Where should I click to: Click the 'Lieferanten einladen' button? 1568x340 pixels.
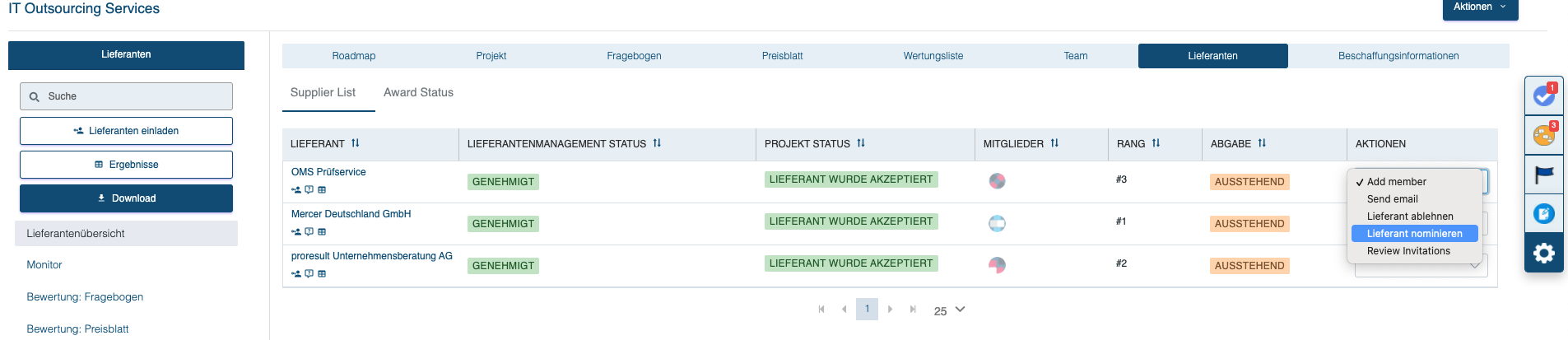tap(126, 131)
